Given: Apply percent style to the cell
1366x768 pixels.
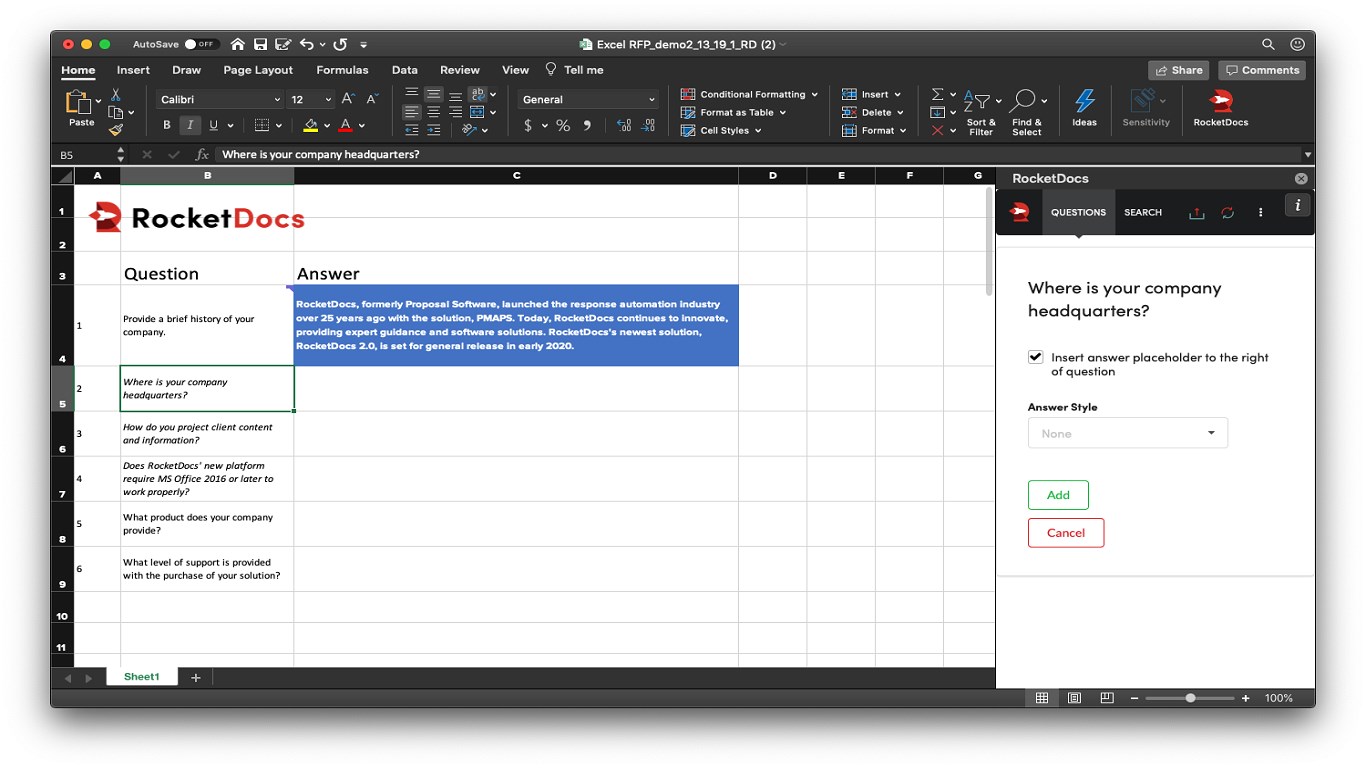Looking at the screenshot, I should tap(563, 125).
